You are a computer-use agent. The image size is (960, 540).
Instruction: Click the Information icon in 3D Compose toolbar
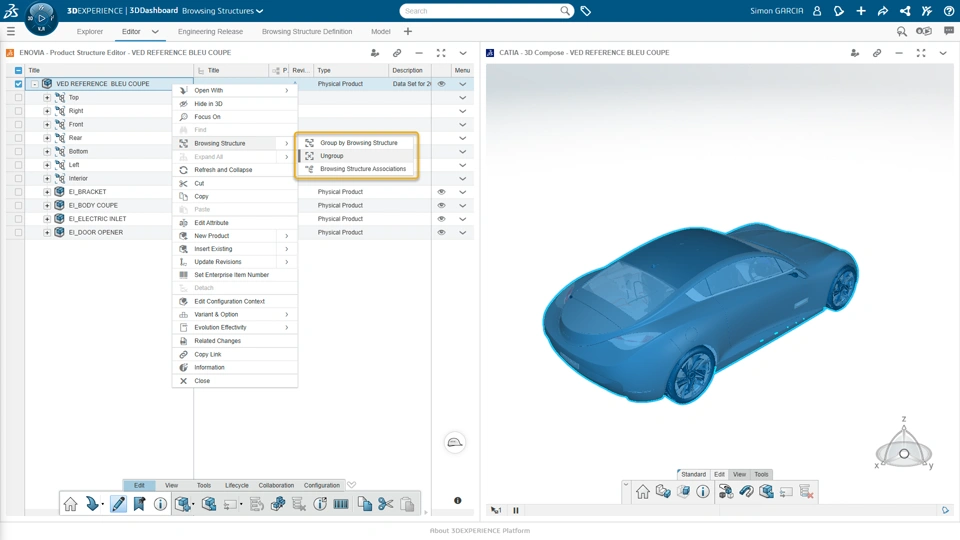(x=703, y=492)
